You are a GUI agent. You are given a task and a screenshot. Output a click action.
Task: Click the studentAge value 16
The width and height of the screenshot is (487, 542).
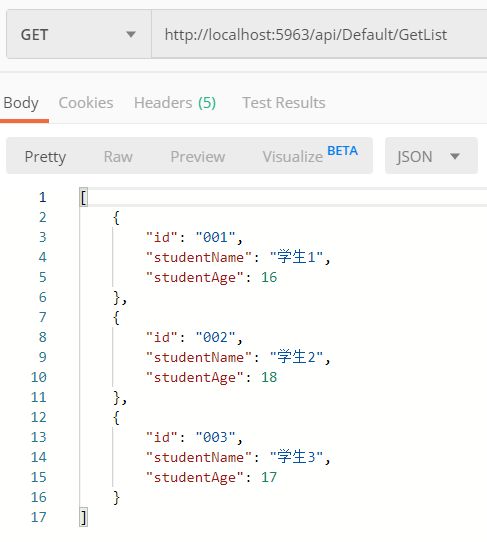click(x=269, y=277)
